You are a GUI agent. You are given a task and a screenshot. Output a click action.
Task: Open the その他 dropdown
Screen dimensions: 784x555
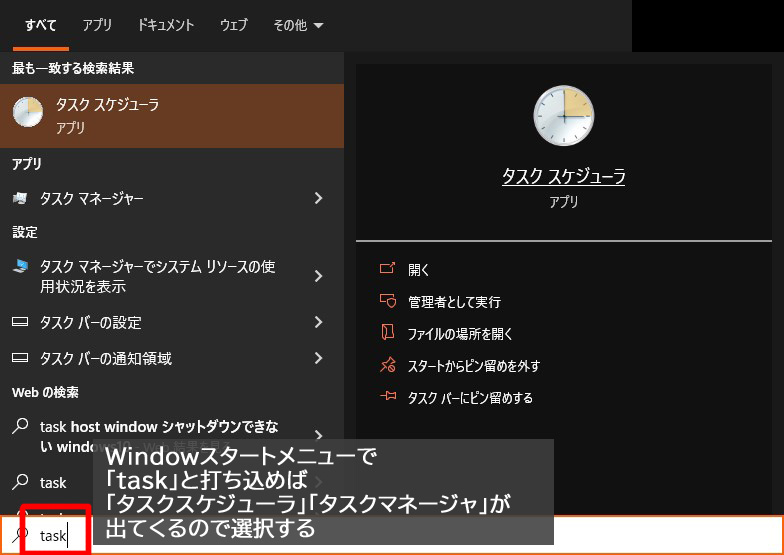(x=298, y=25)
